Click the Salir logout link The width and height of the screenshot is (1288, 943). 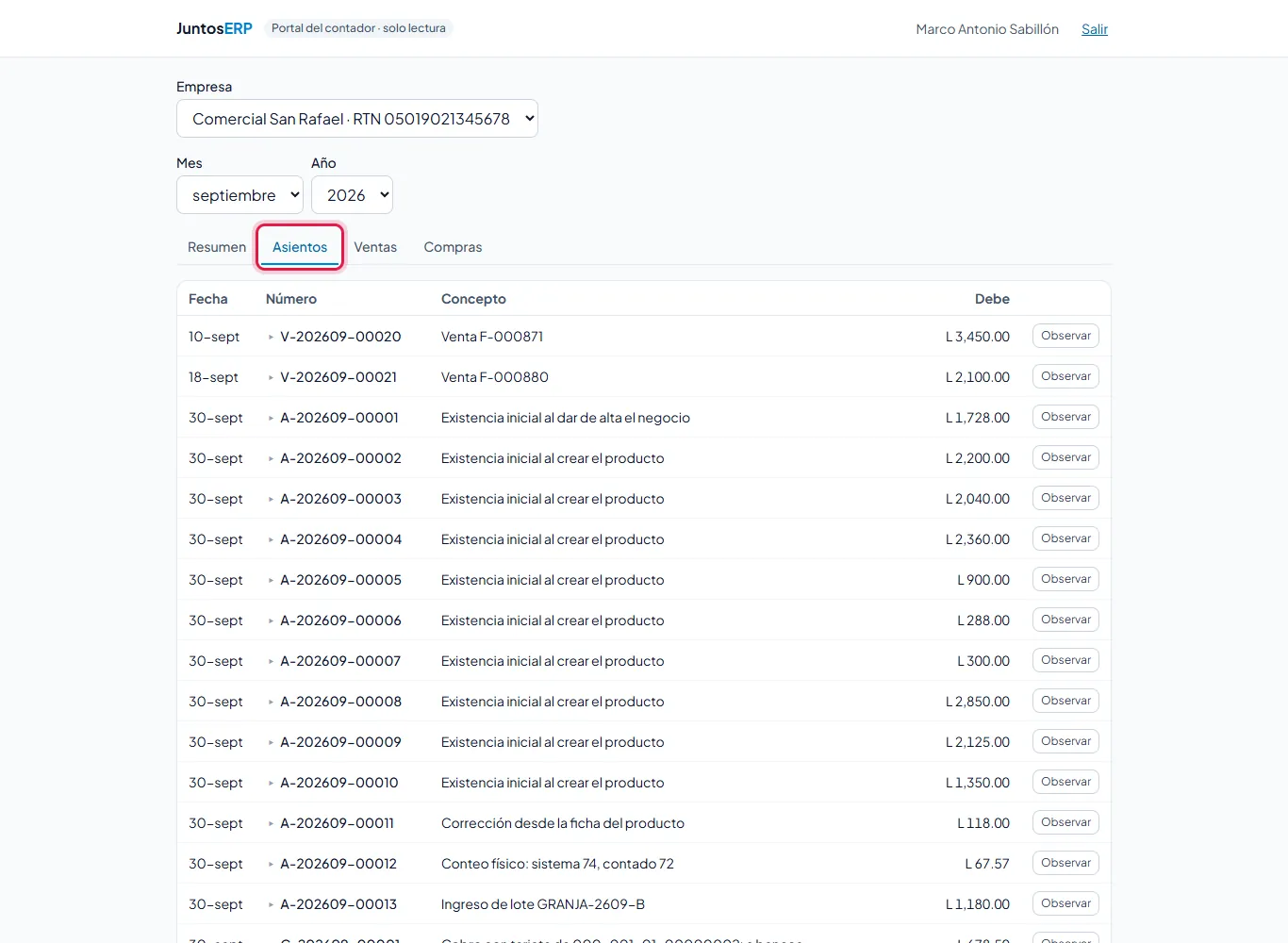(1095, 29)
